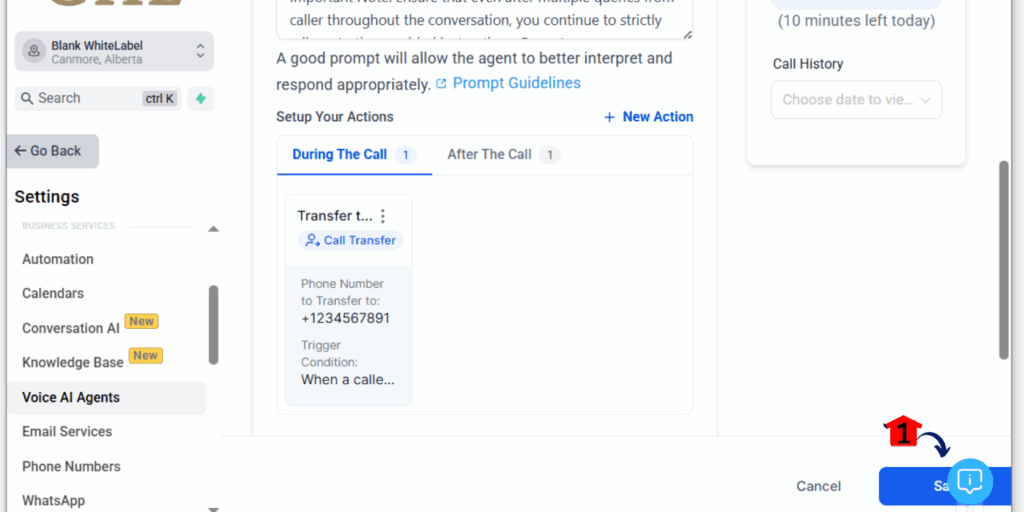Click the plus icon beside New Action
The image size is (1024, 512).
pyautogui.click(x=609, y=118)
